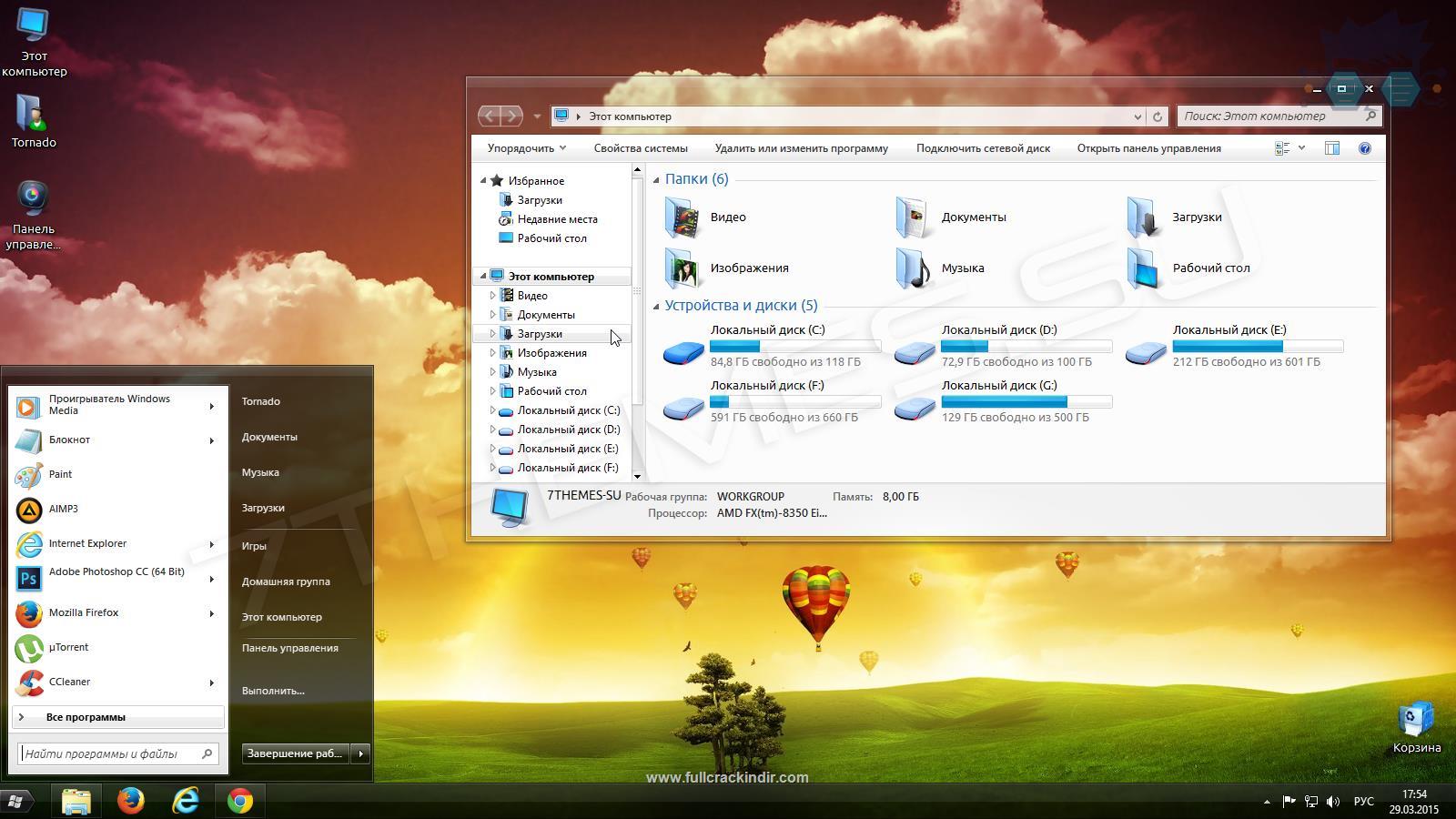Image resolution: width=1456 pixels, height=819 pixels.
Task: Open the Музыка folder in Папки section
Action: [x=913, y=268]
